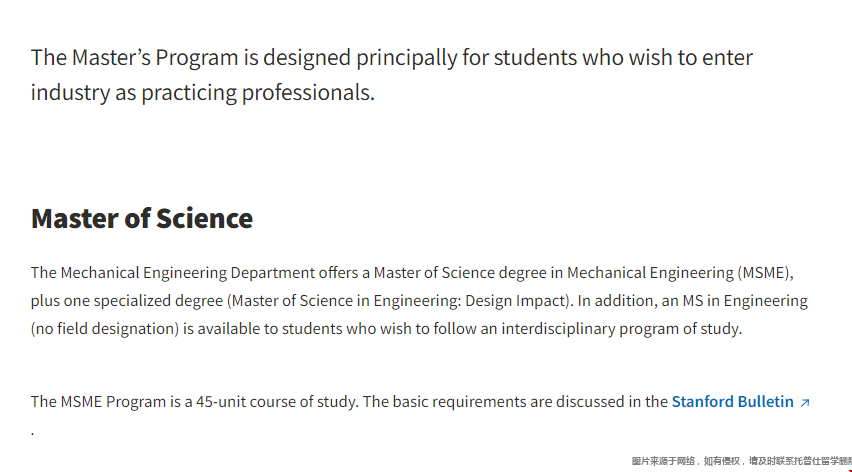This screenshot has width=852, height=472.
Task: Click the words 'degree in Mechanical Engineering'
Action: tap(618, 272)
